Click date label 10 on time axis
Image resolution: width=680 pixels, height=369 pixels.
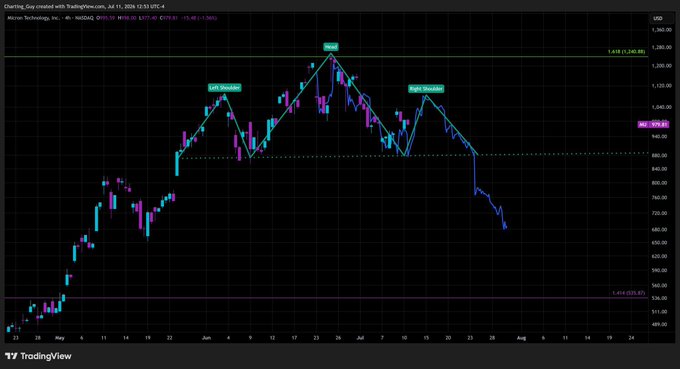tap(404, 338)
